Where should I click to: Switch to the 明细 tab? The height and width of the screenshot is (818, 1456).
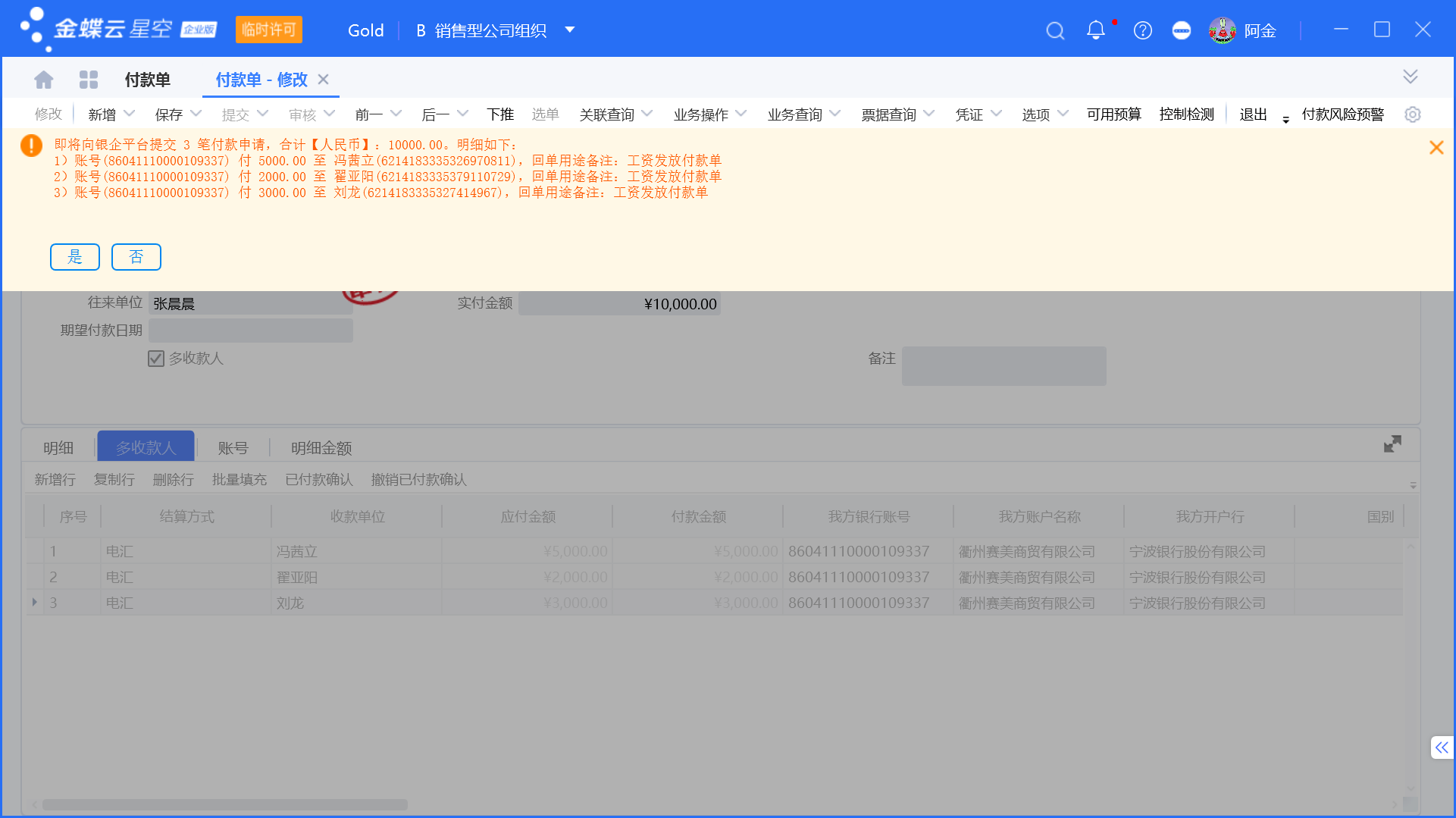pos(58,448)
